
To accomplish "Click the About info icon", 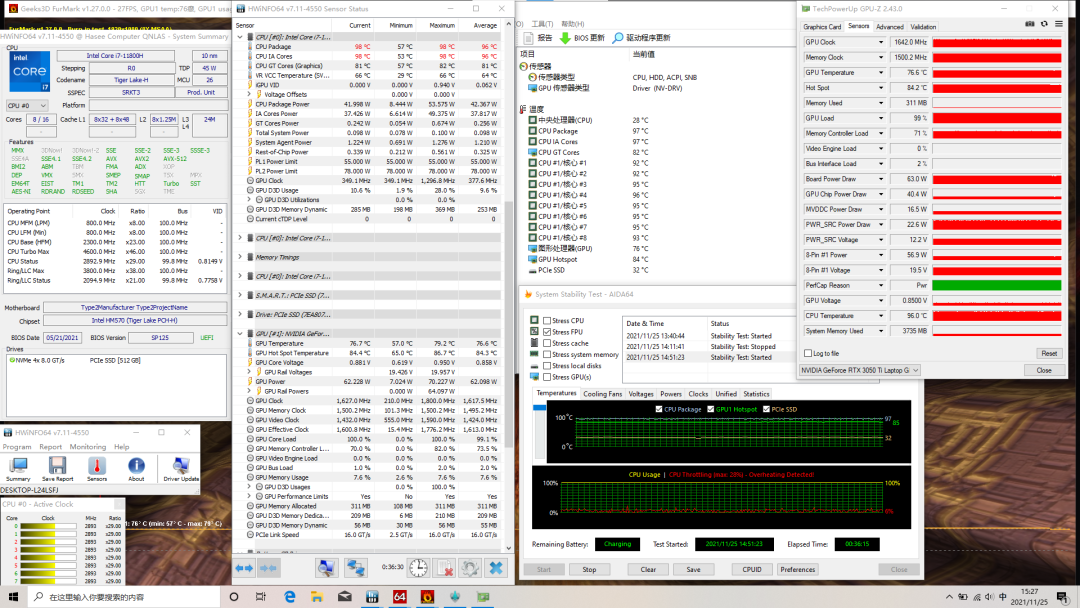I will (136, 469).
